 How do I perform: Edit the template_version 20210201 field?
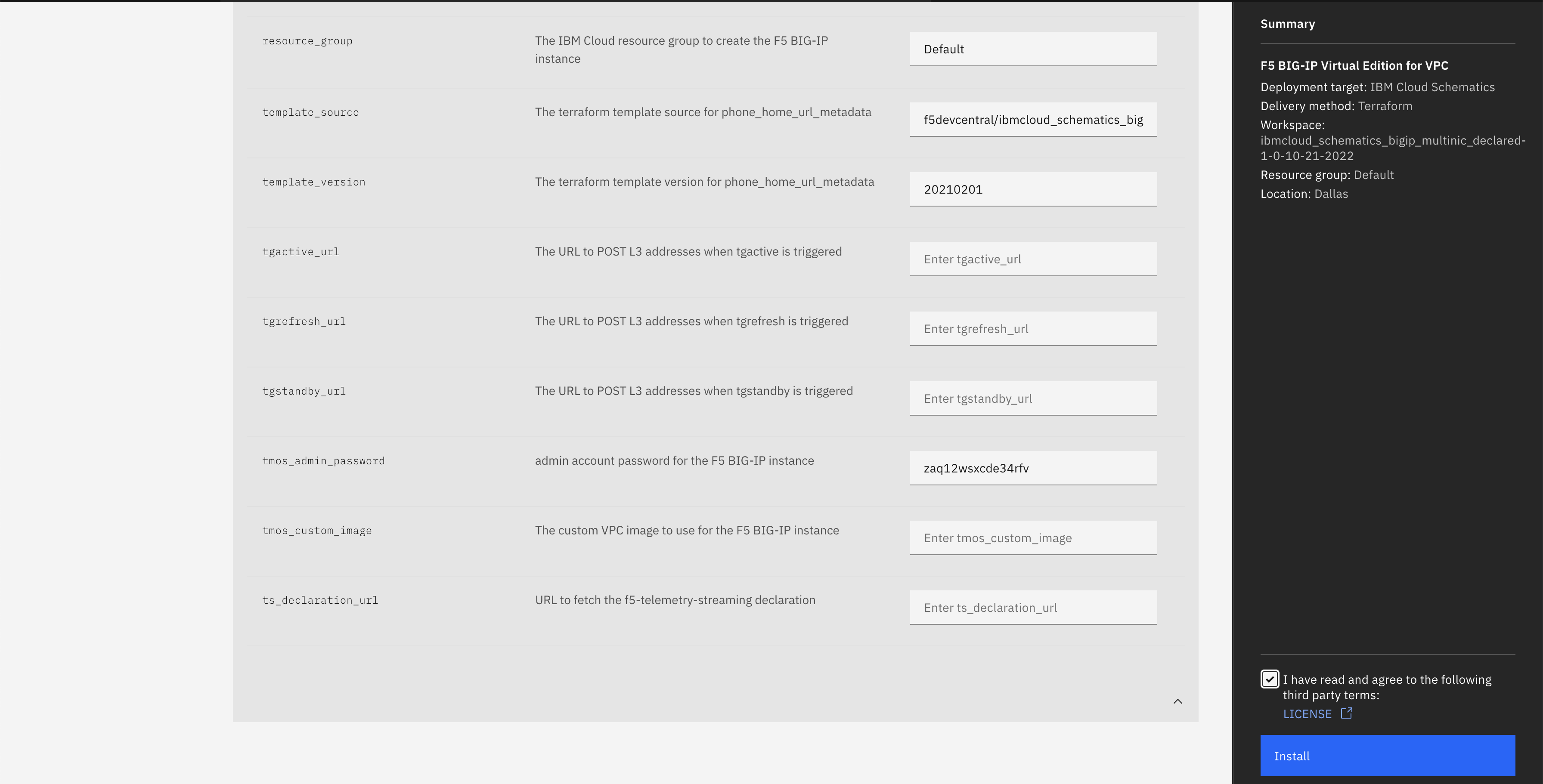(1033, 189)
